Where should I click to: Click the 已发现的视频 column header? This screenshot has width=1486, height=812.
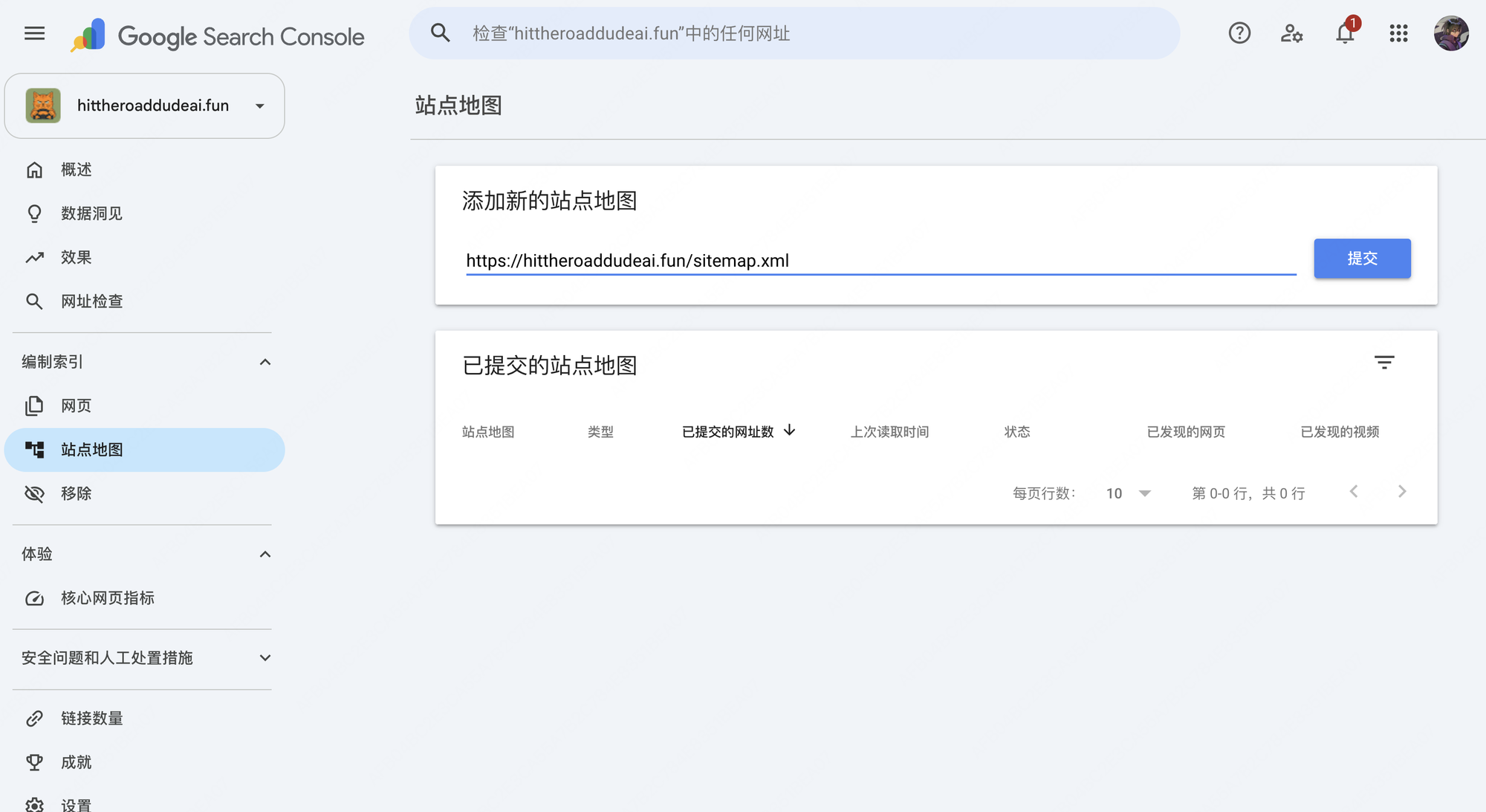pyautogui.click(x=1340, y=432)
